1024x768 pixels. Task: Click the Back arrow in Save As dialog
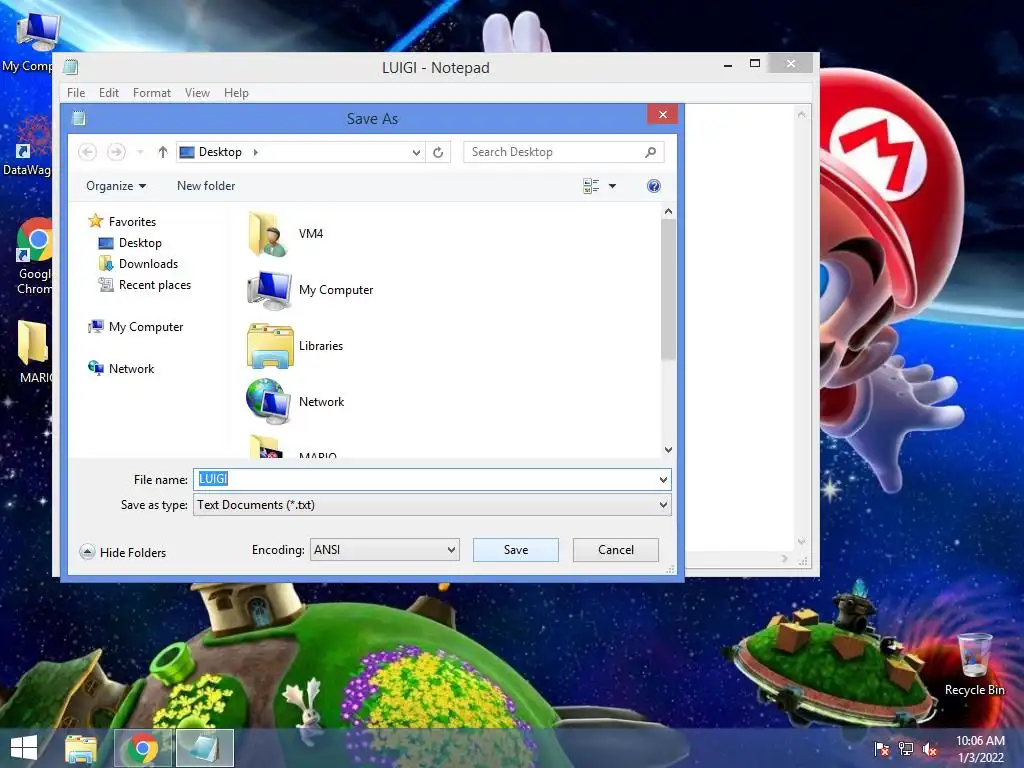(88, 152)
